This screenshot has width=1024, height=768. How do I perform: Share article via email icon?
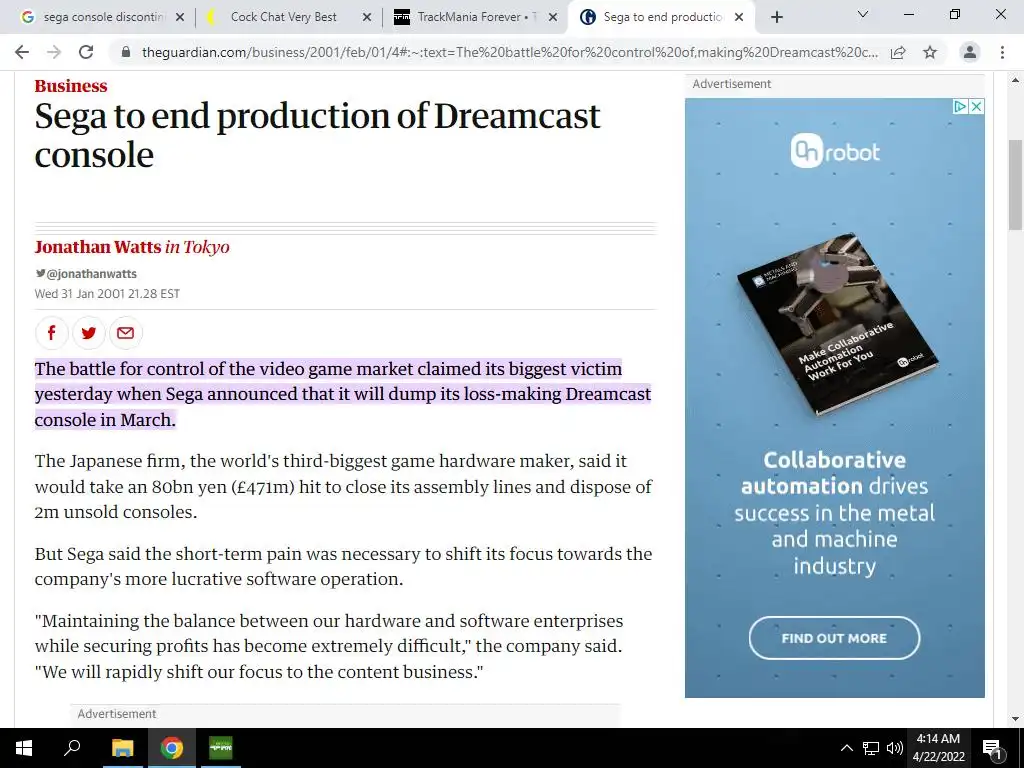tap(125, 332)
